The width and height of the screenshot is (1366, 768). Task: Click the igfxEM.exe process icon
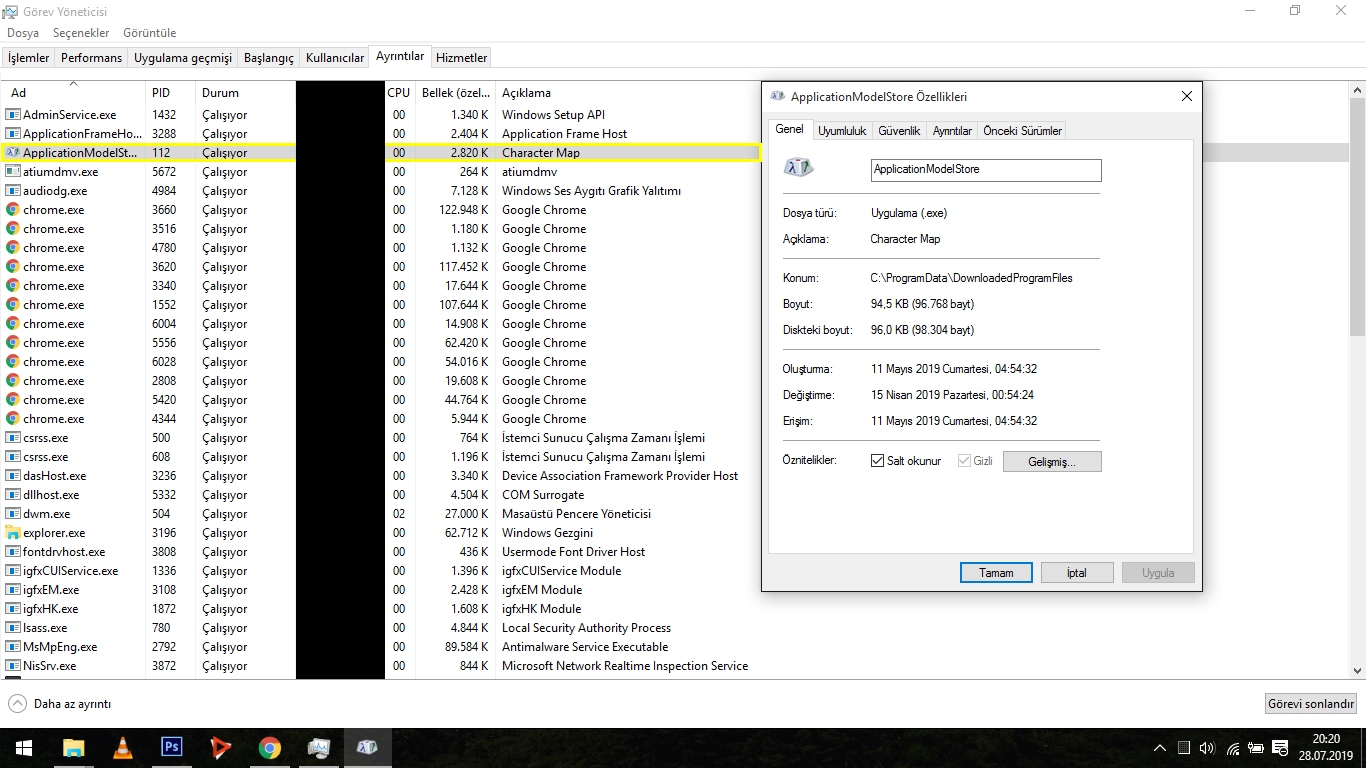click(x=13, y=590)
